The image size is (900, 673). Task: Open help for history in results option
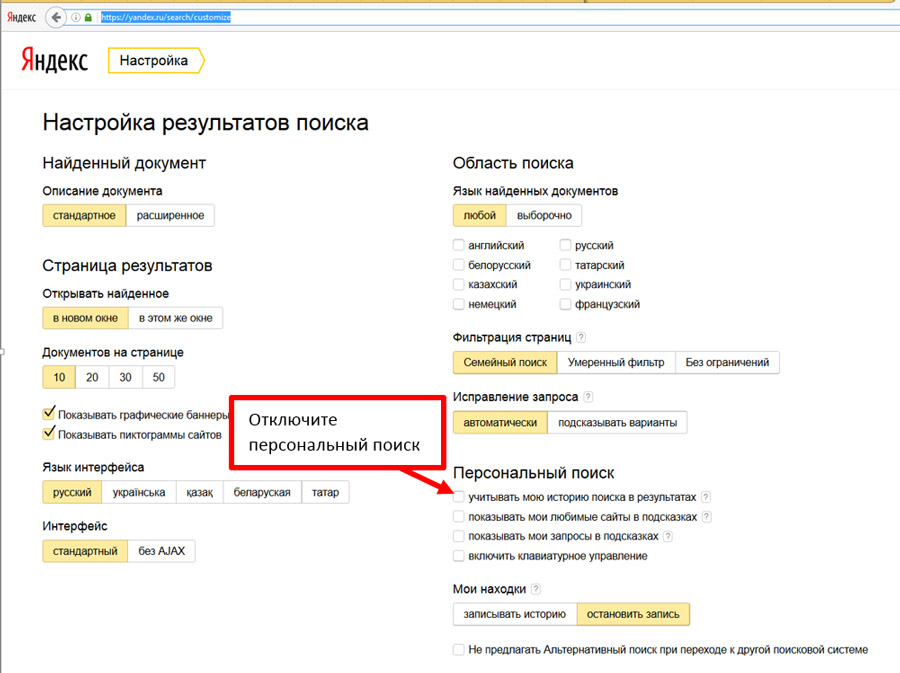point(706,497)
